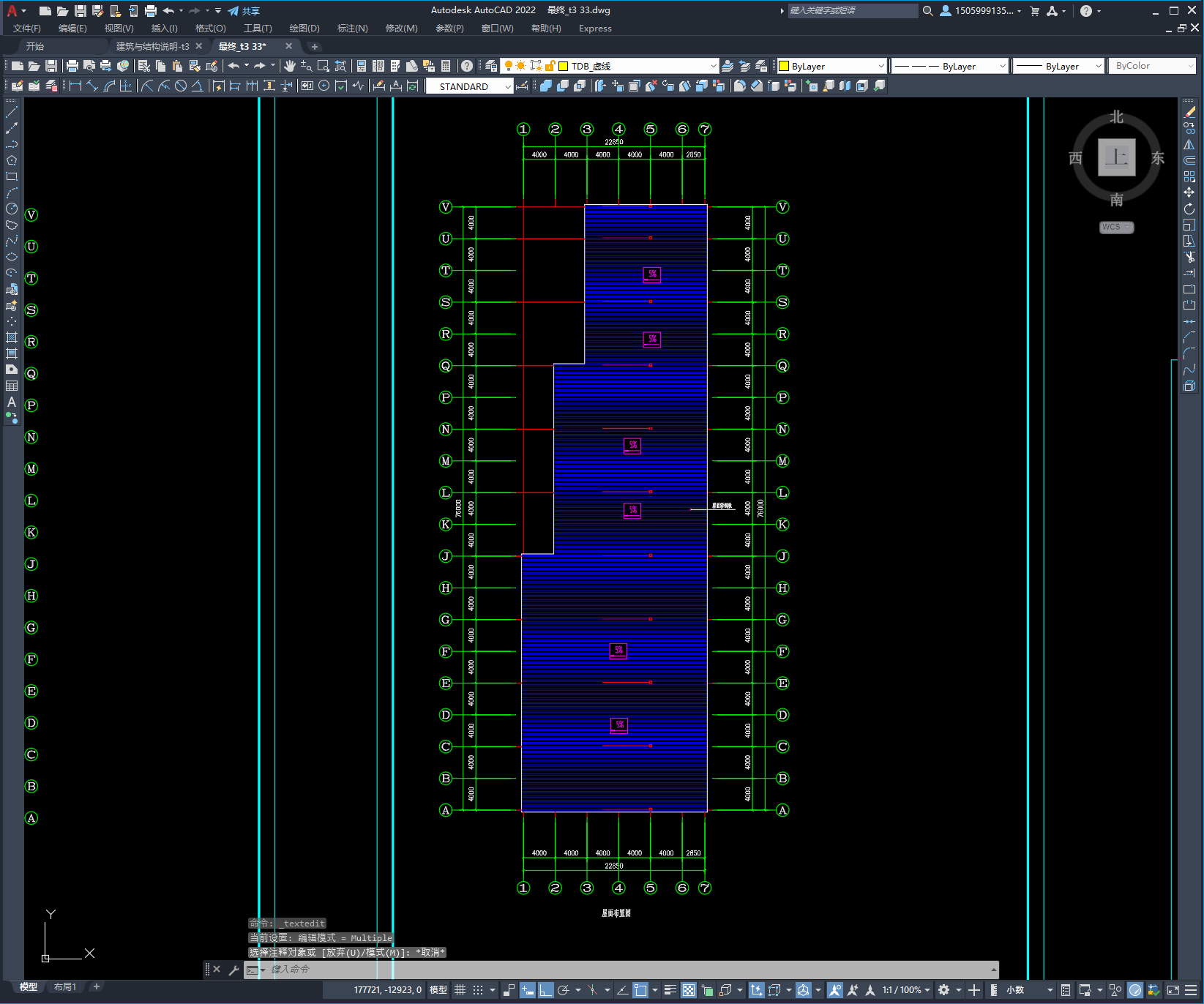Click the Cut icon in standard toolbar

tap(144, 66)
